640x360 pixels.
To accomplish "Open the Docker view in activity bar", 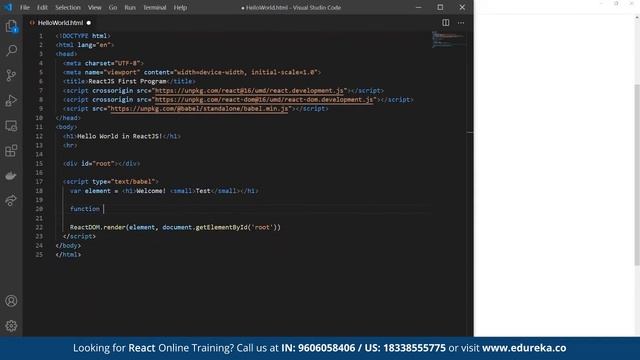I will 11,176.
